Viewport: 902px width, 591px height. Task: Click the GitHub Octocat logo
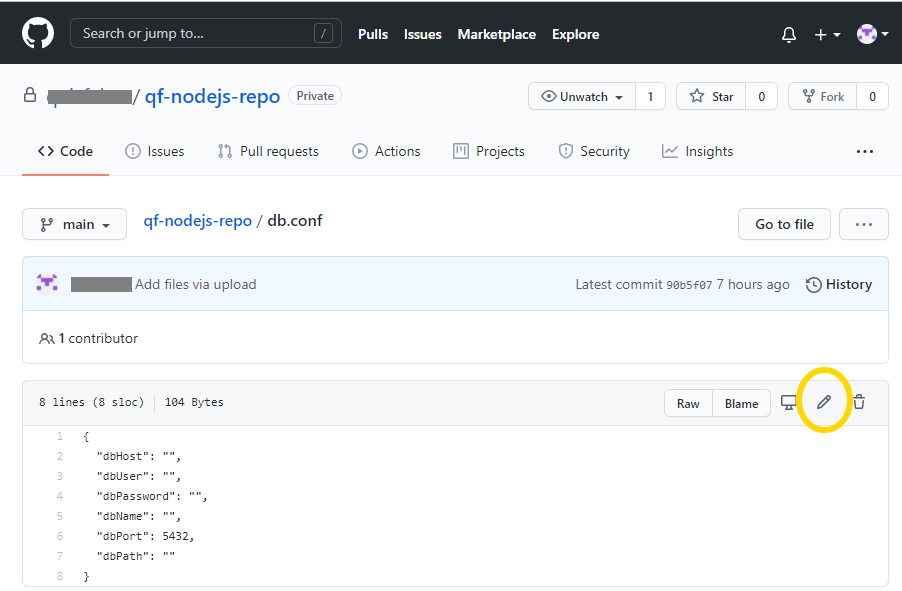point(37,33)
